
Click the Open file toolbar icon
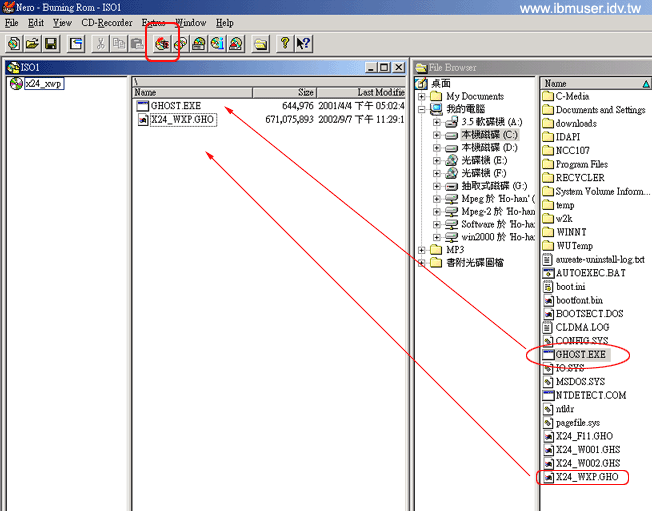32,44
